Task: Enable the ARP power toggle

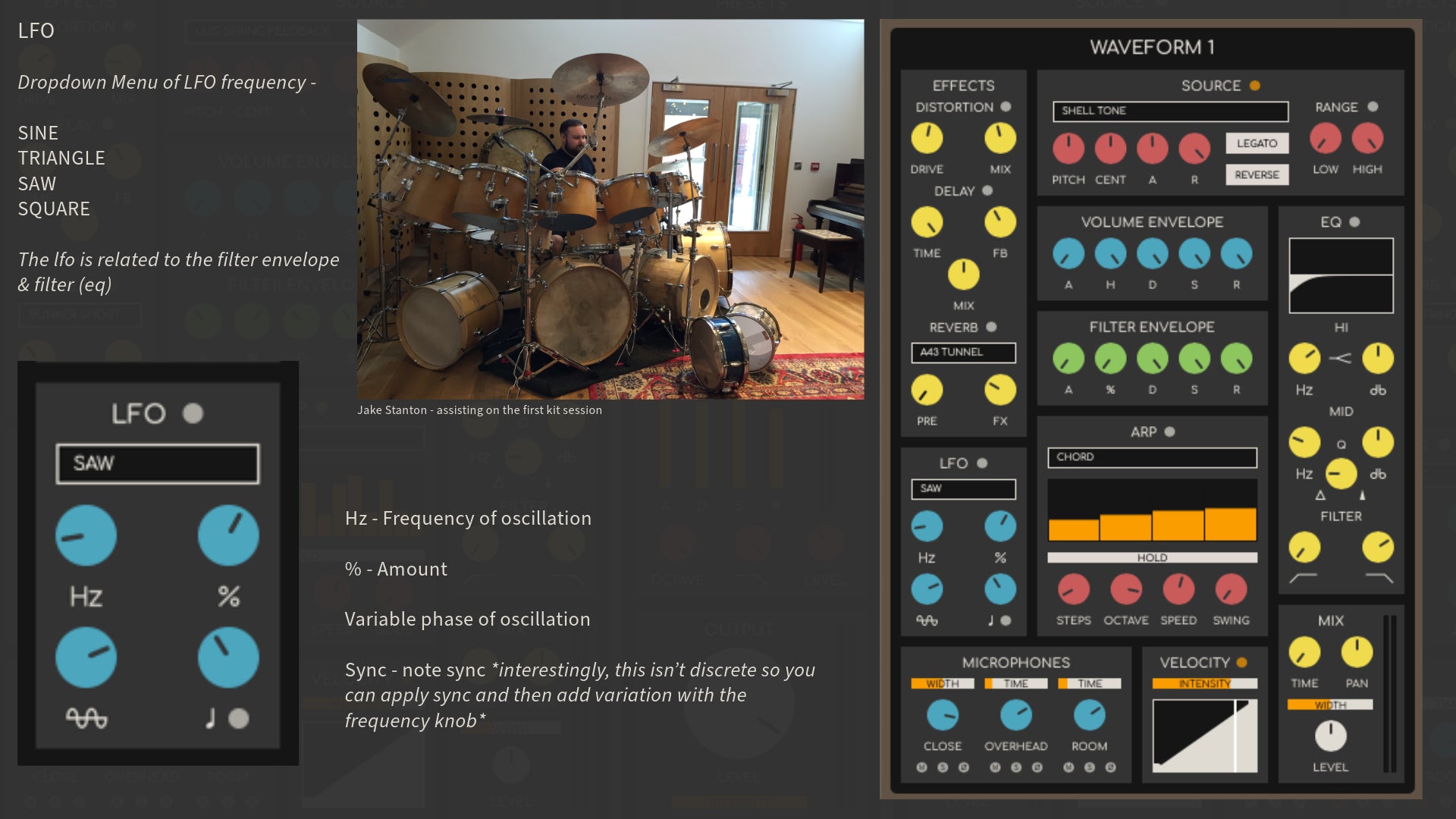Action: pos(1169,431)
